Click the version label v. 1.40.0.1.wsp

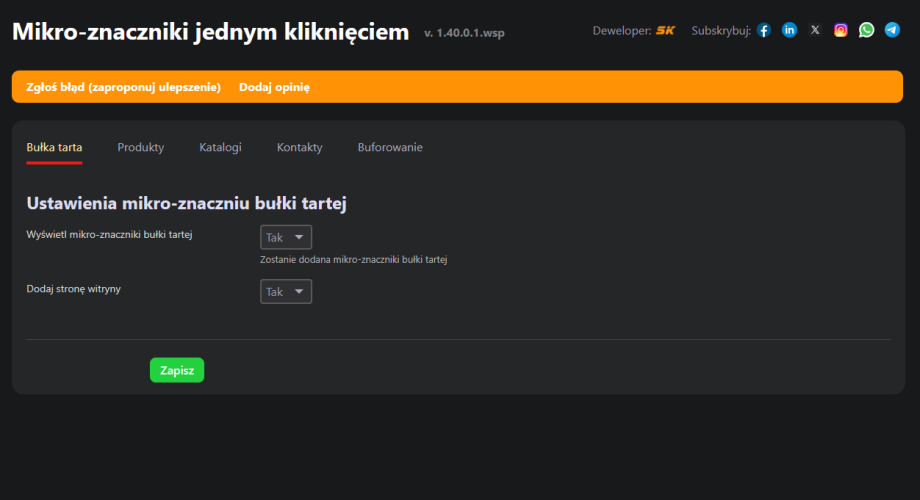(x=464, y=33)
